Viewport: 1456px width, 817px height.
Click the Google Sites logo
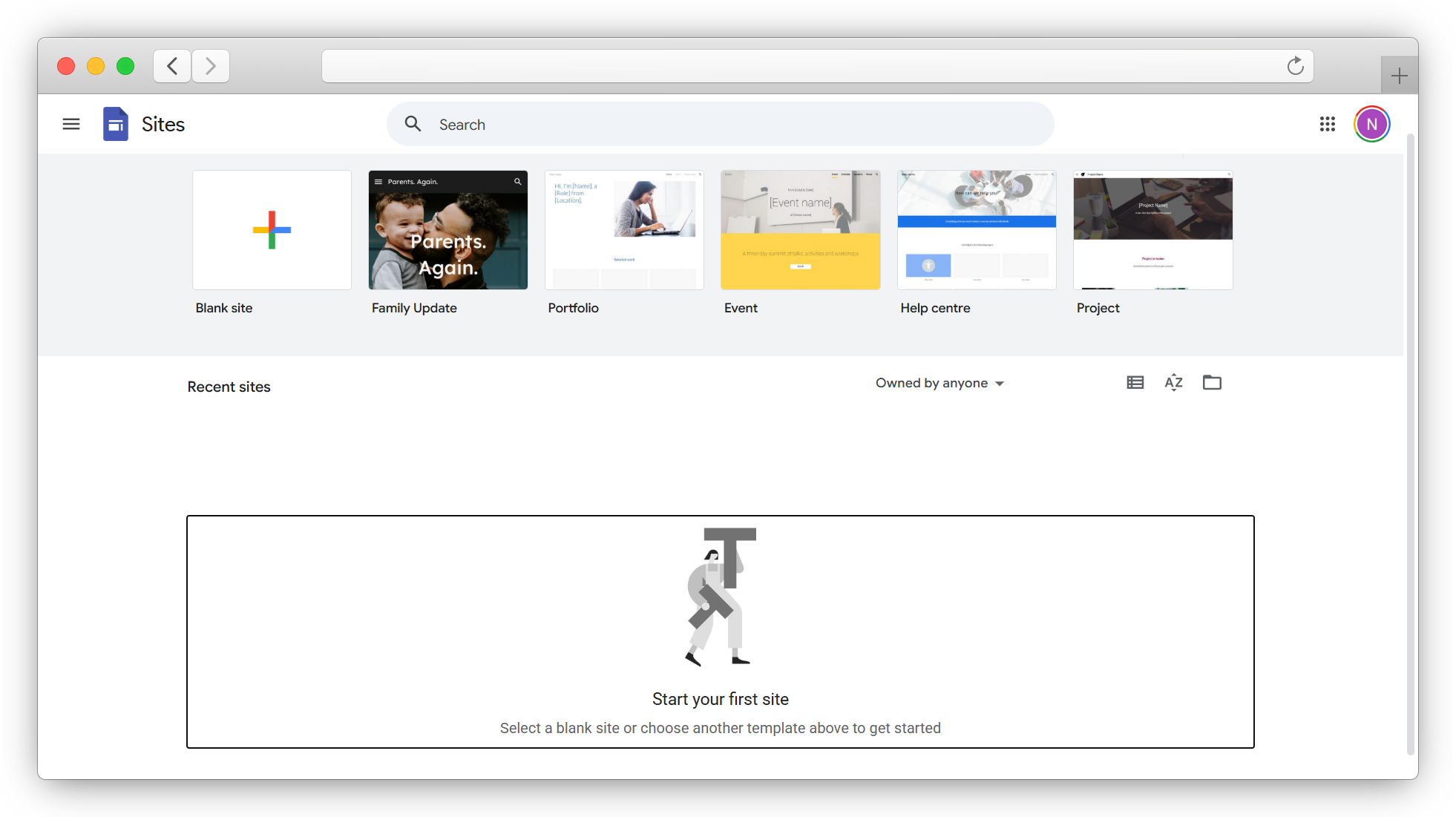pos(116,123)
